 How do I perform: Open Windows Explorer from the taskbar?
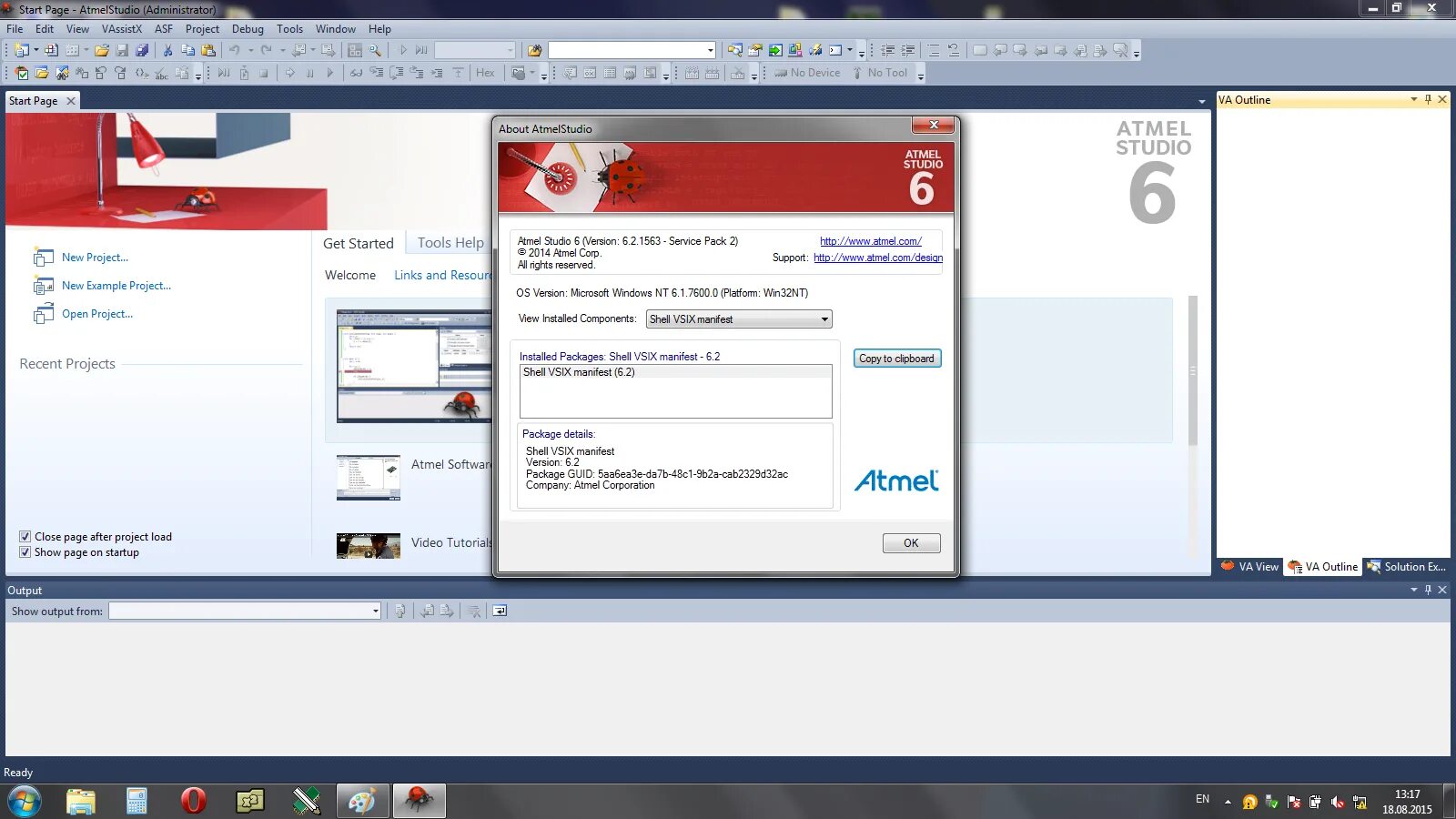(81, 801)
